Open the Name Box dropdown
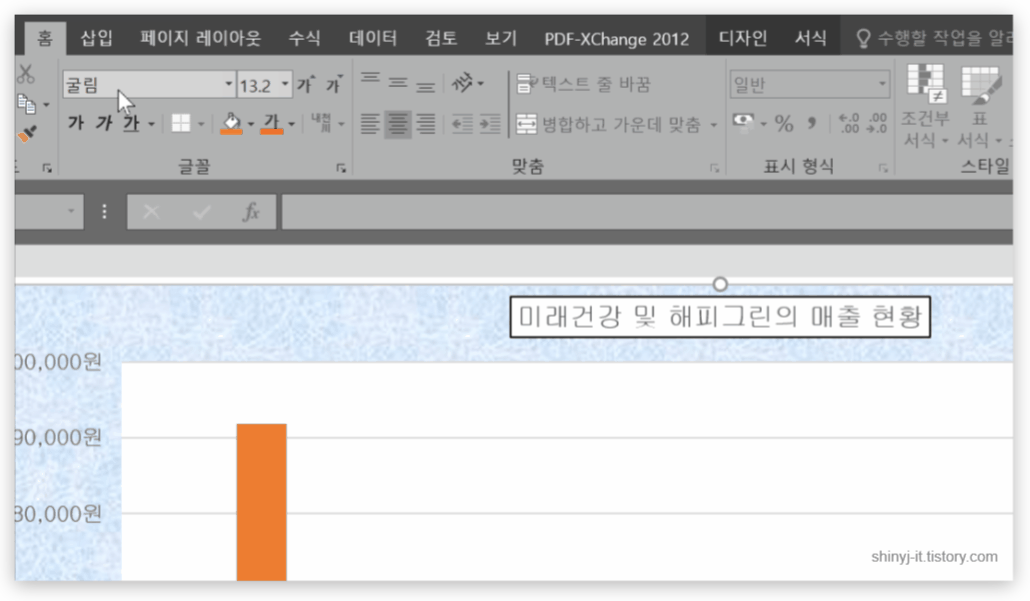Image resolution: width=1030 pixels, height=601 pixels. (x=71, y=211)
